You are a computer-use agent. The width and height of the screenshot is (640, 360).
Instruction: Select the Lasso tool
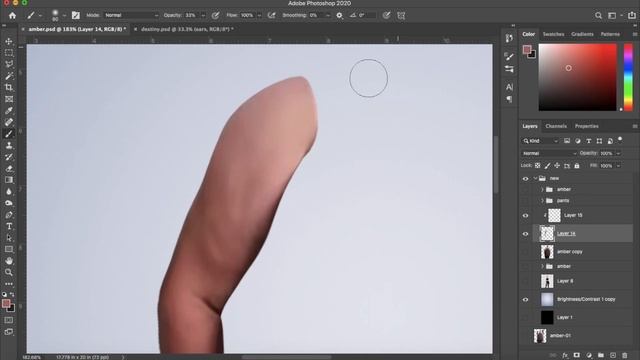click(9, 64)
